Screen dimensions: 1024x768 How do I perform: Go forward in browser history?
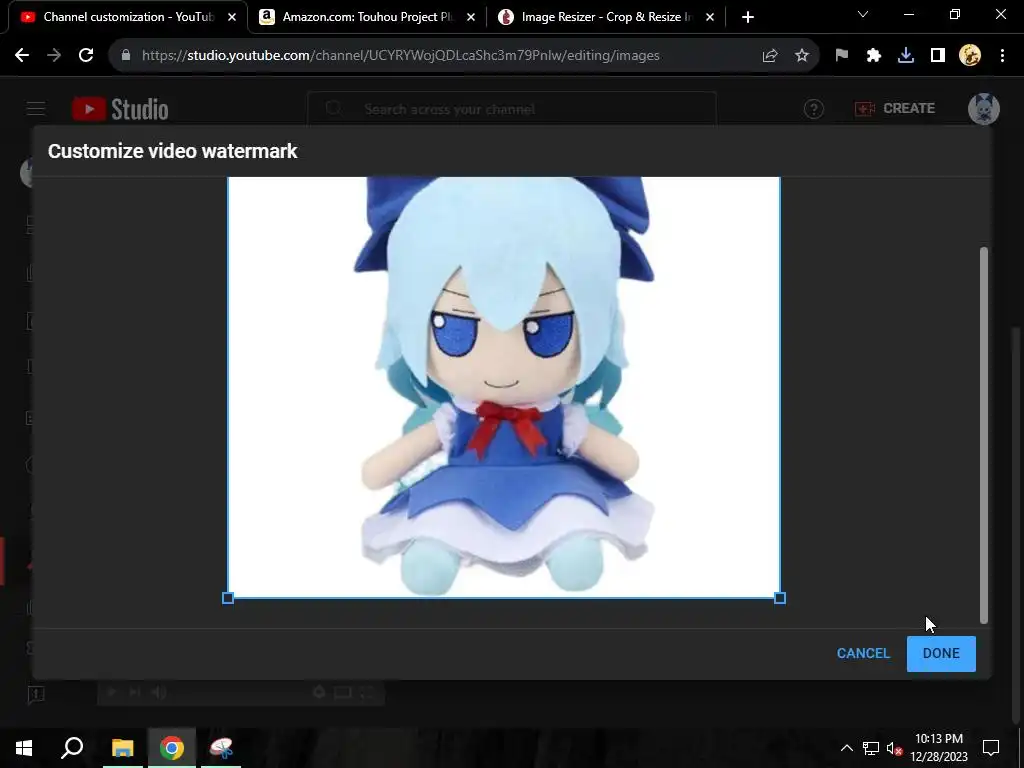54,56
